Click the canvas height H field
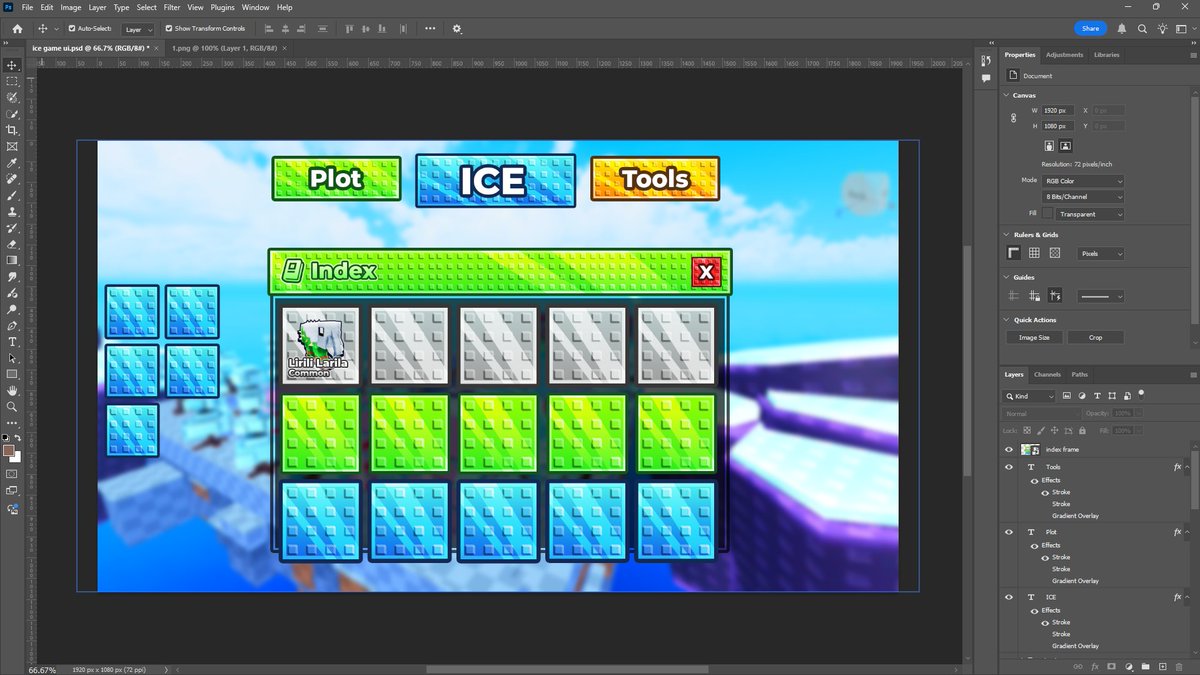Viewport: 1200px width, 675px height. pyautogui.click(x=1058, y=126)
